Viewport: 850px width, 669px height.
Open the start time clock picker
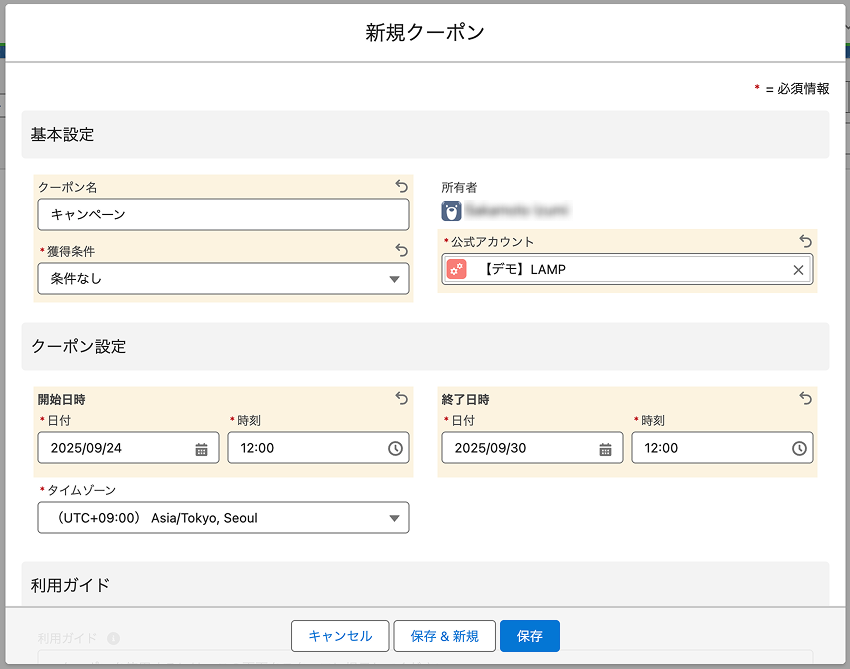click(x=395, y=449)
